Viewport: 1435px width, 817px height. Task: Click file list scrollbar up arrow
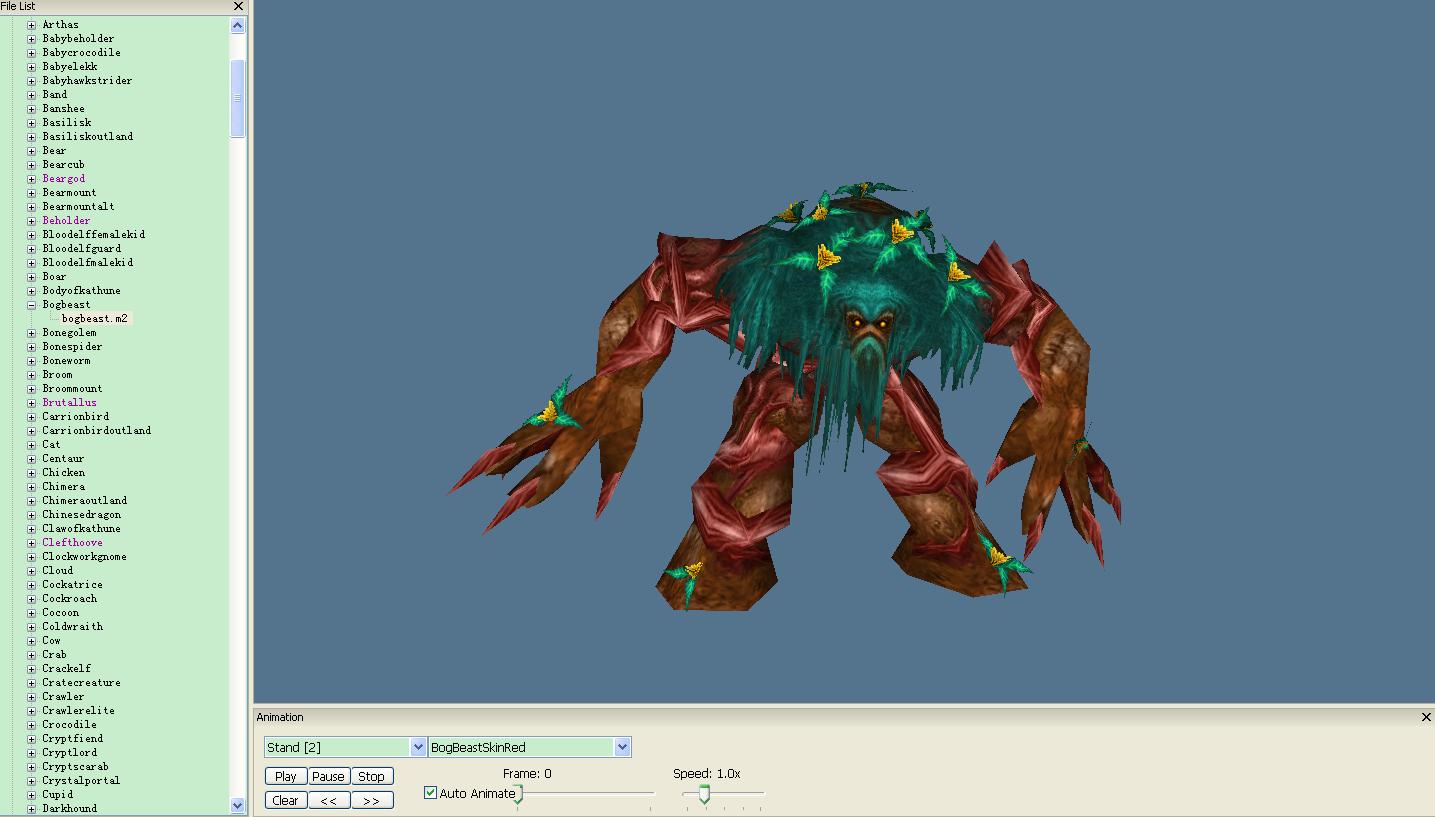pyautogui.click(x=238, y=26)
